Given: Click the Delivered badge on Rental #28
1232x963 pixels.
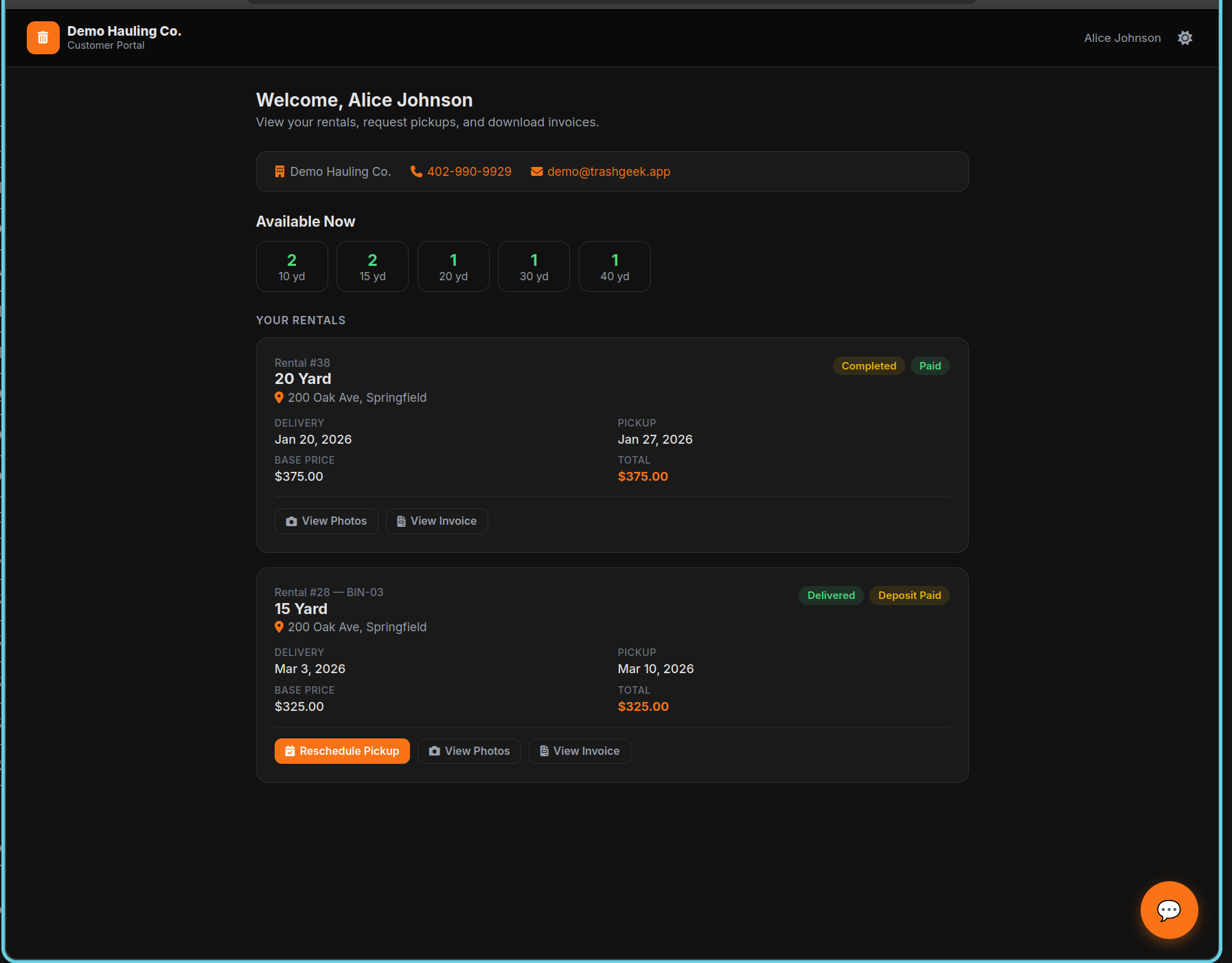Looking at the screenshot, I should [x=831, y=595].
